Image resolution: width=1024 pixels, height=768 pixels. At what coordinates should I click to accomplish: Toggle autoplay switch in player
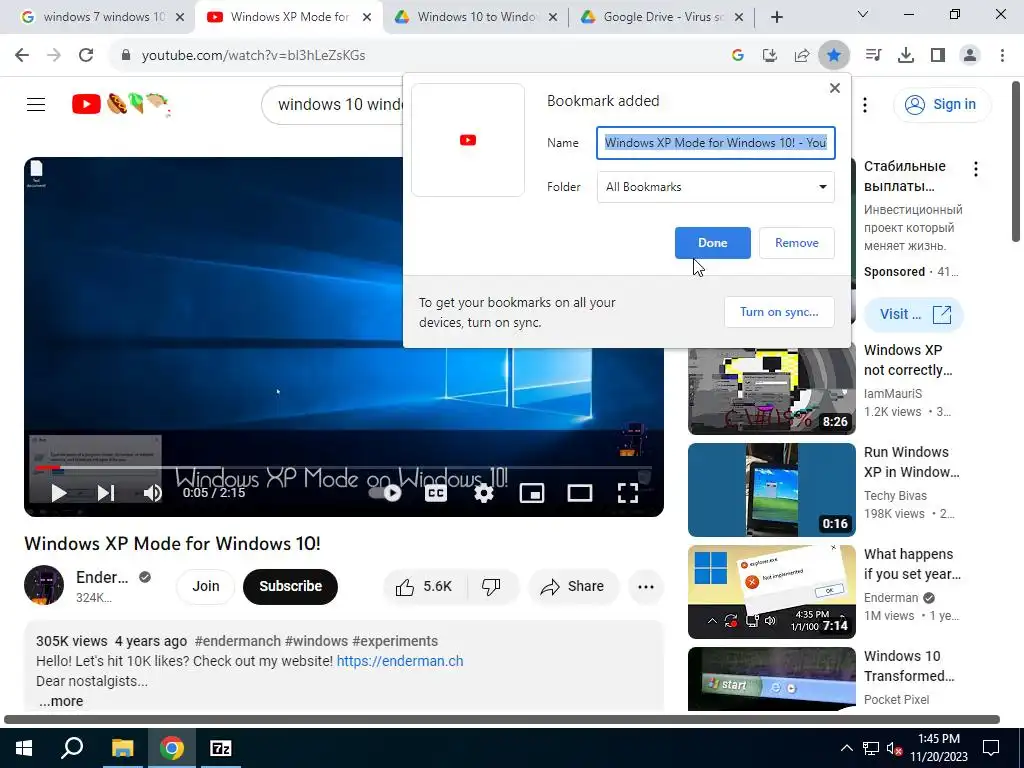point(385,493)
